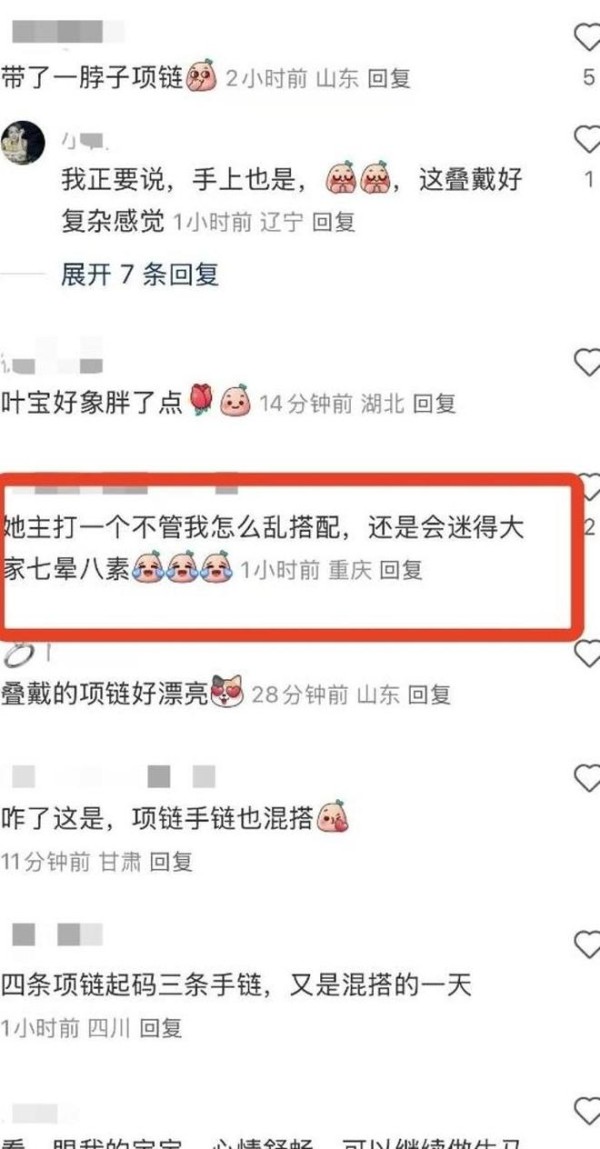Open the Liaoning commenter's profile avatar
Image resolution: width=600 pixels, height=1149 pixels.
pyautogui.click(x=23, y=143)
